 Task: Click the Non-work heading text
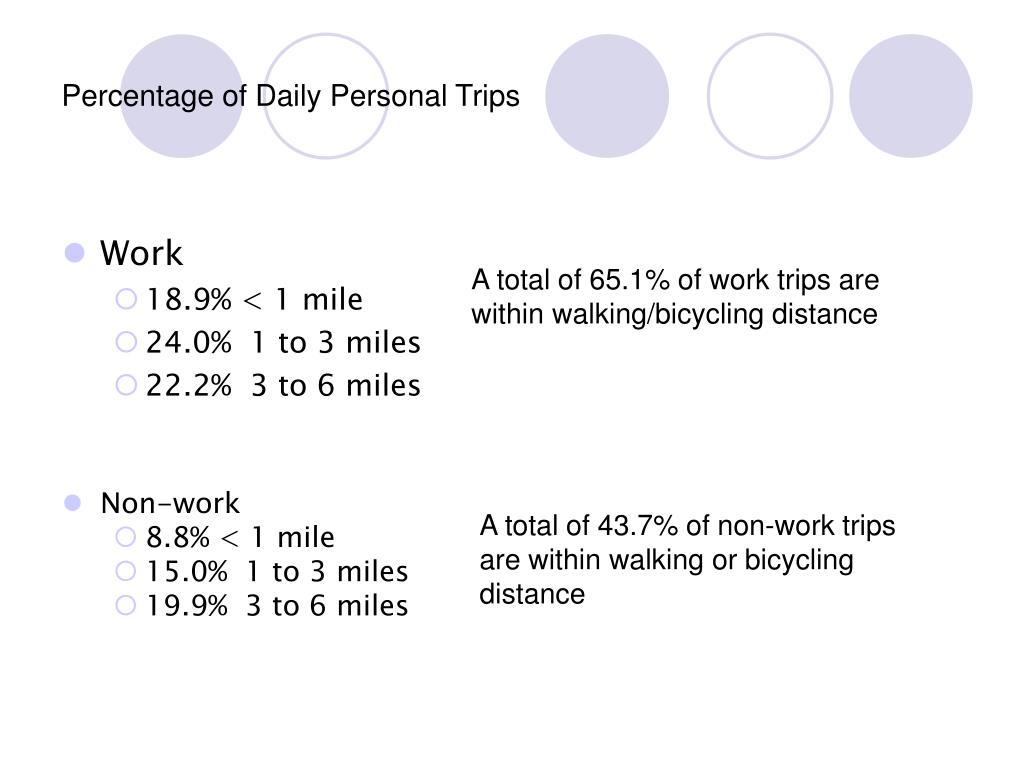click(x=170, y=503)
